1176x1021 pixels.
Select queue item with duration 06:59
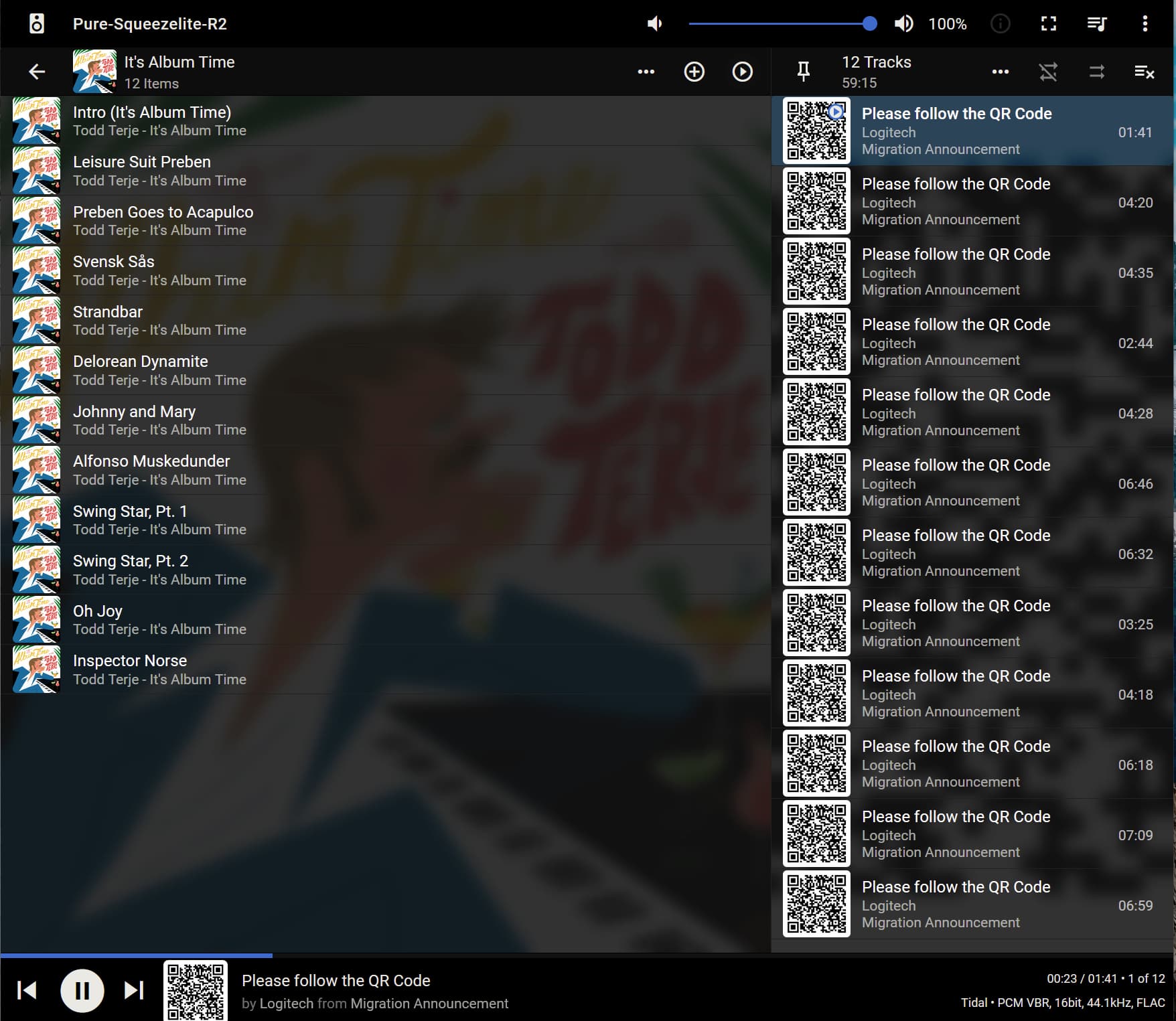(x=972, y=905)
